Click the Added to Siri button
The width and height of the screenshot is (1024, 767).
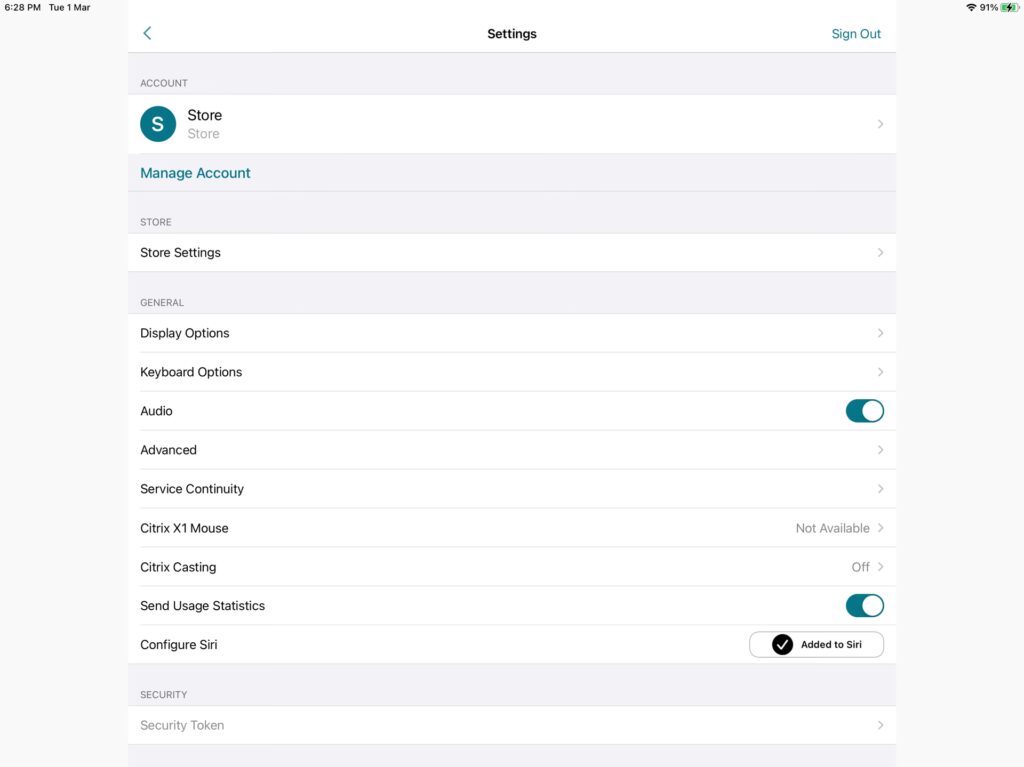(x=816, y=644)
